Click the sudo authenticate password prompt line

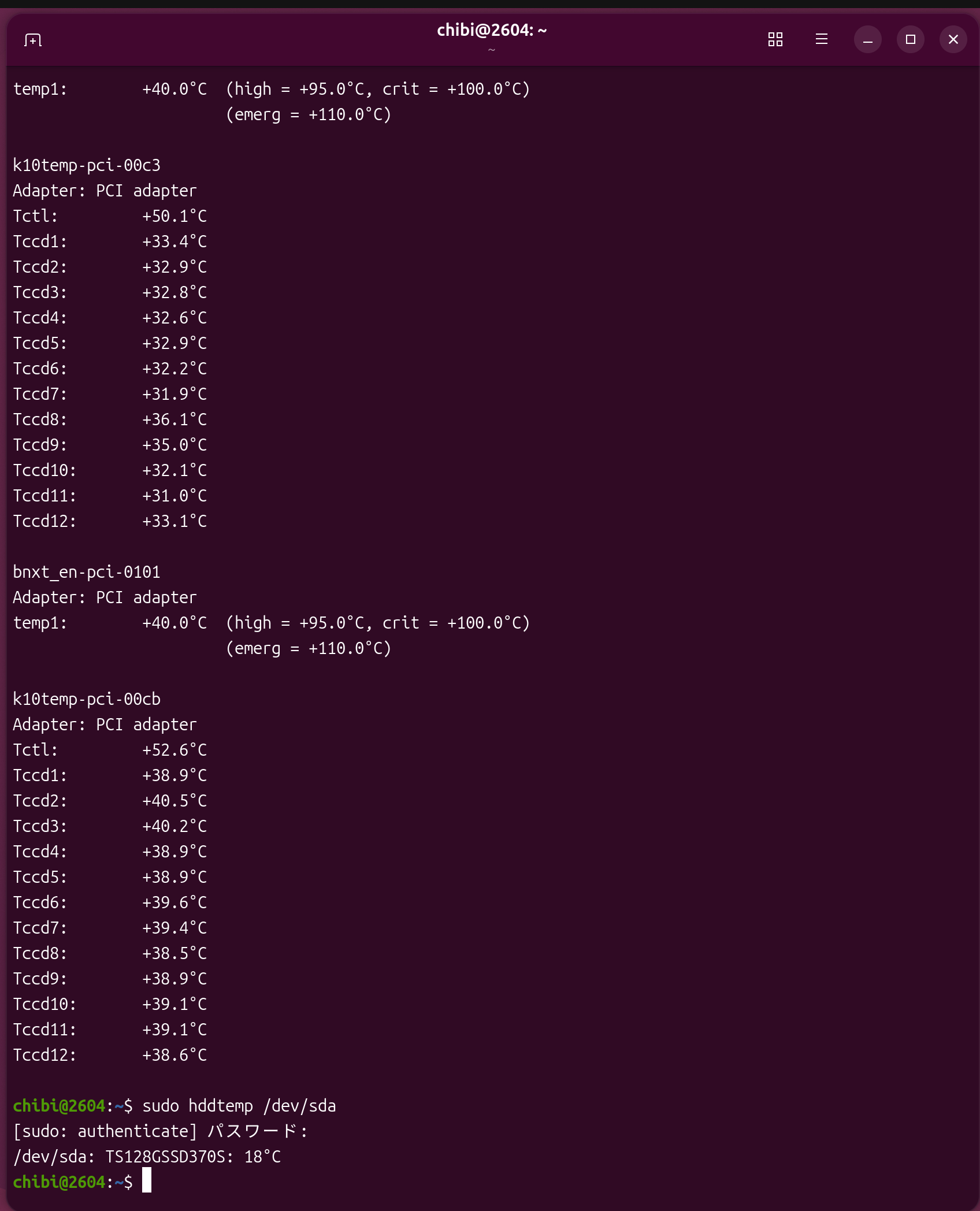point(161,1131)
